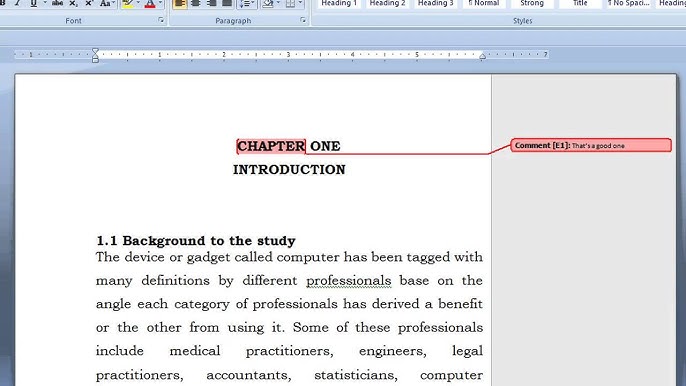Click the word engineers in the paragraph
The height and width of the screenshot is (386, 686).
392,351
